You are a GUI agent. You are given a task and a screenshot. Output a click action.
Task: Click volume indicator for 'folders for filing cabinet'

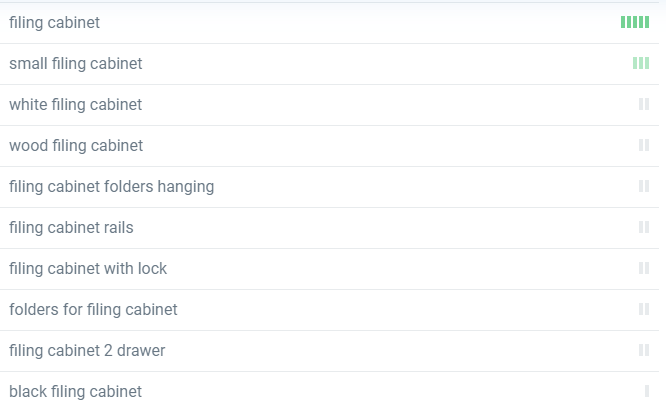click(x=644, y=309)
